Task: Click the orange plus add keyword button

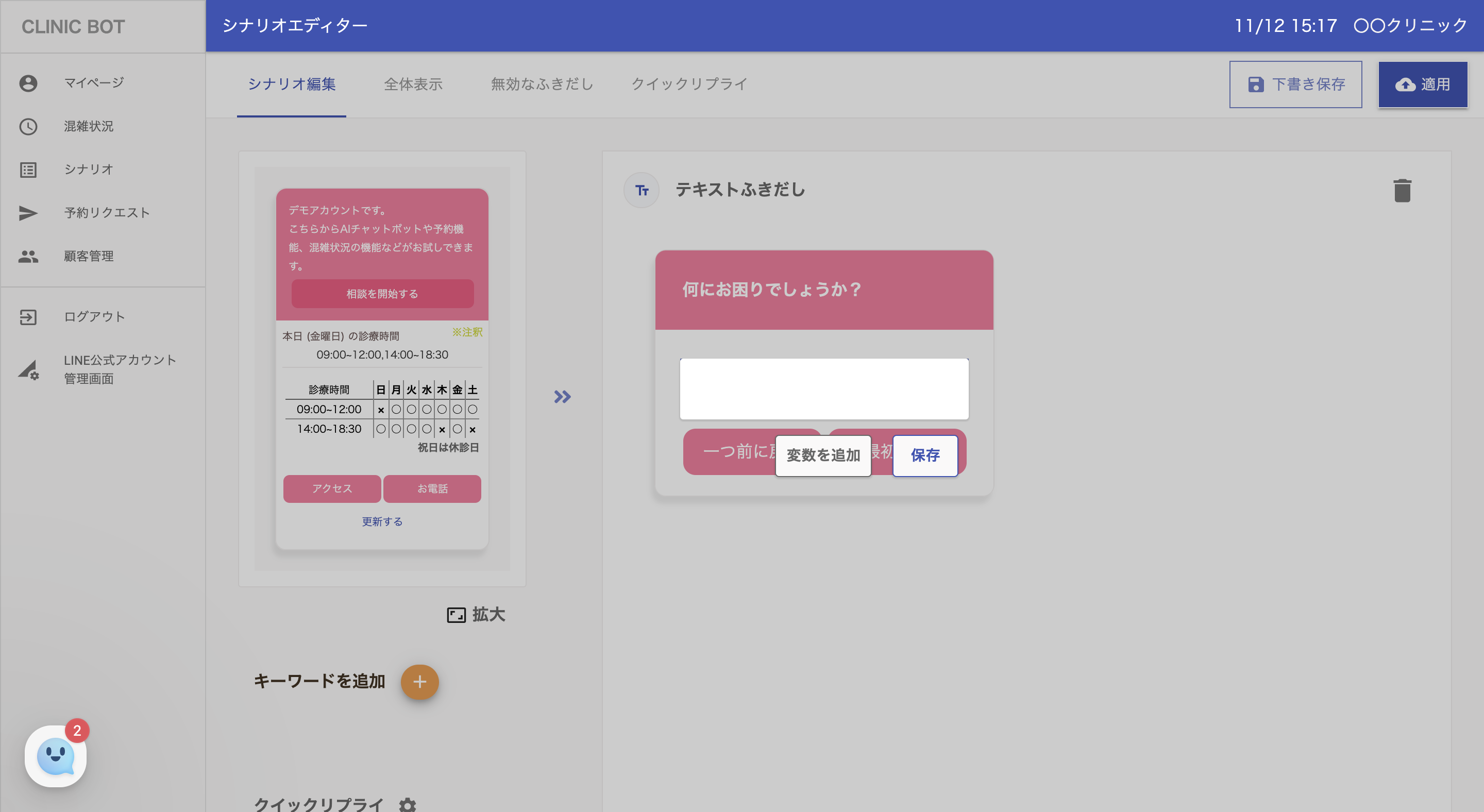Action: pos(419,682)
